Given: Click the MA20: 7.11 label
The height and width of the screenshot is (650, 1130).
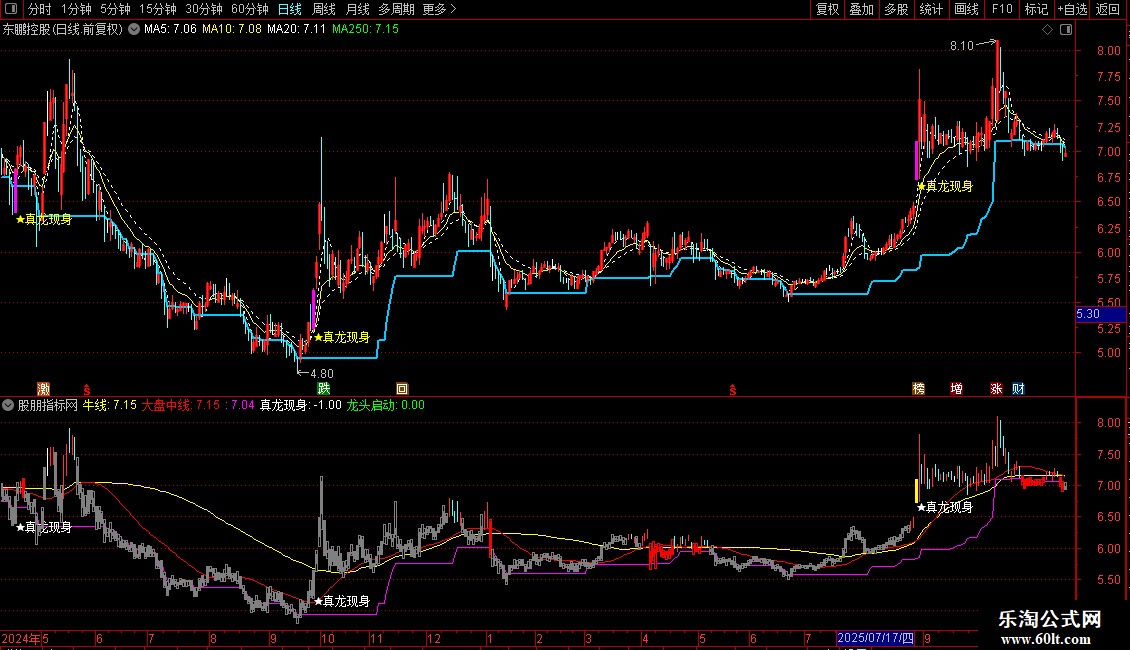Looking at the screenshot, I should (x=296, y=30).
